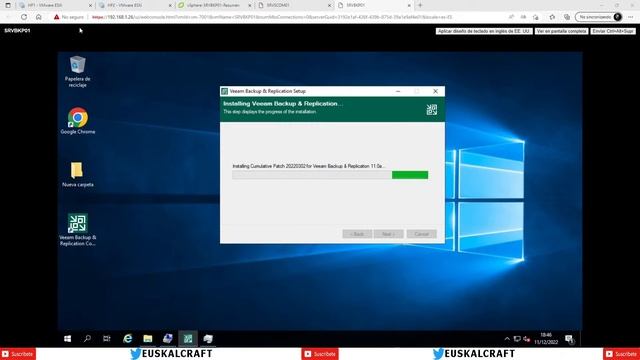Open taskbar search magnifier
The image size is (640, 360).
87,338
